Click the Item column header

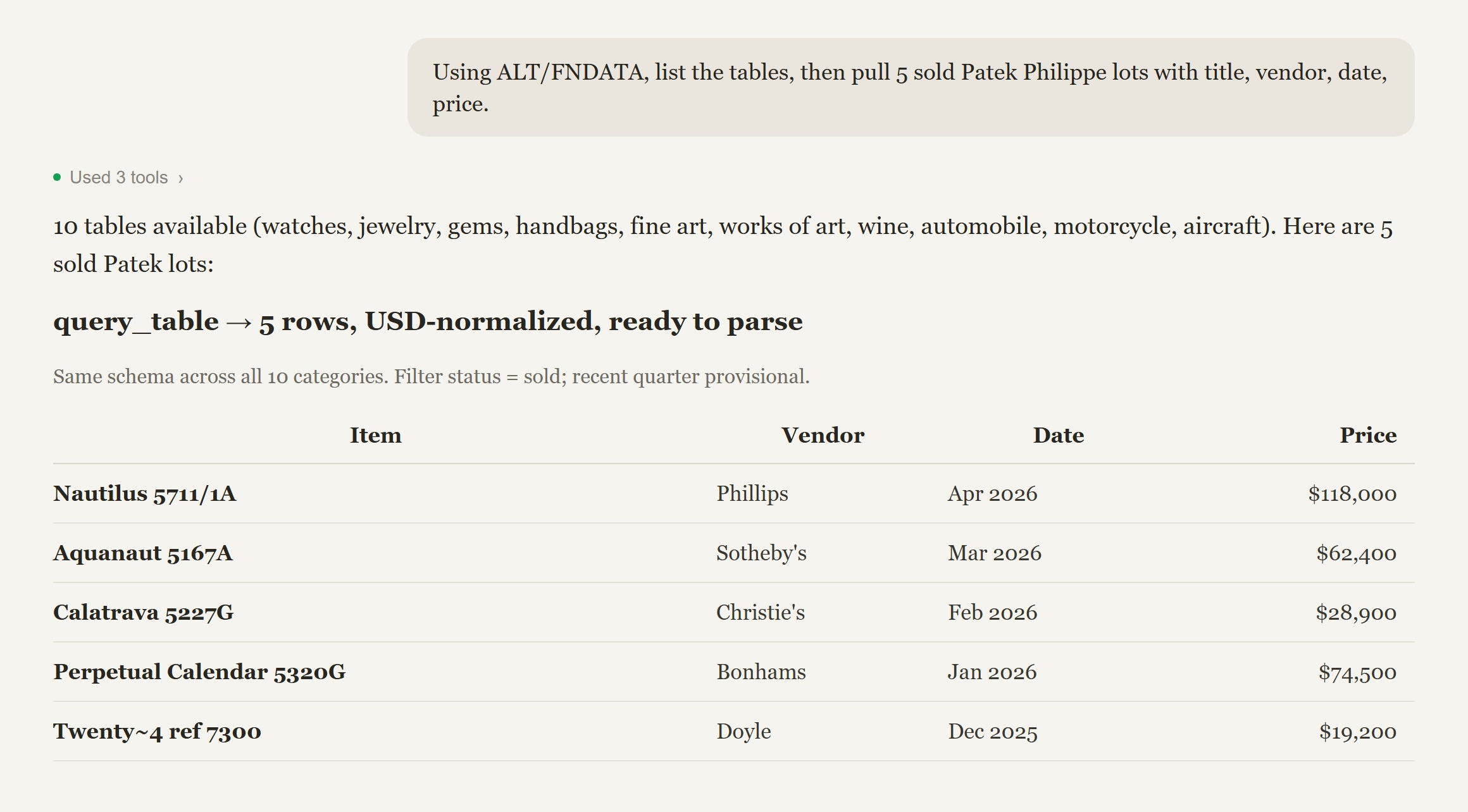pyautogui.click(x=376, y=435)
